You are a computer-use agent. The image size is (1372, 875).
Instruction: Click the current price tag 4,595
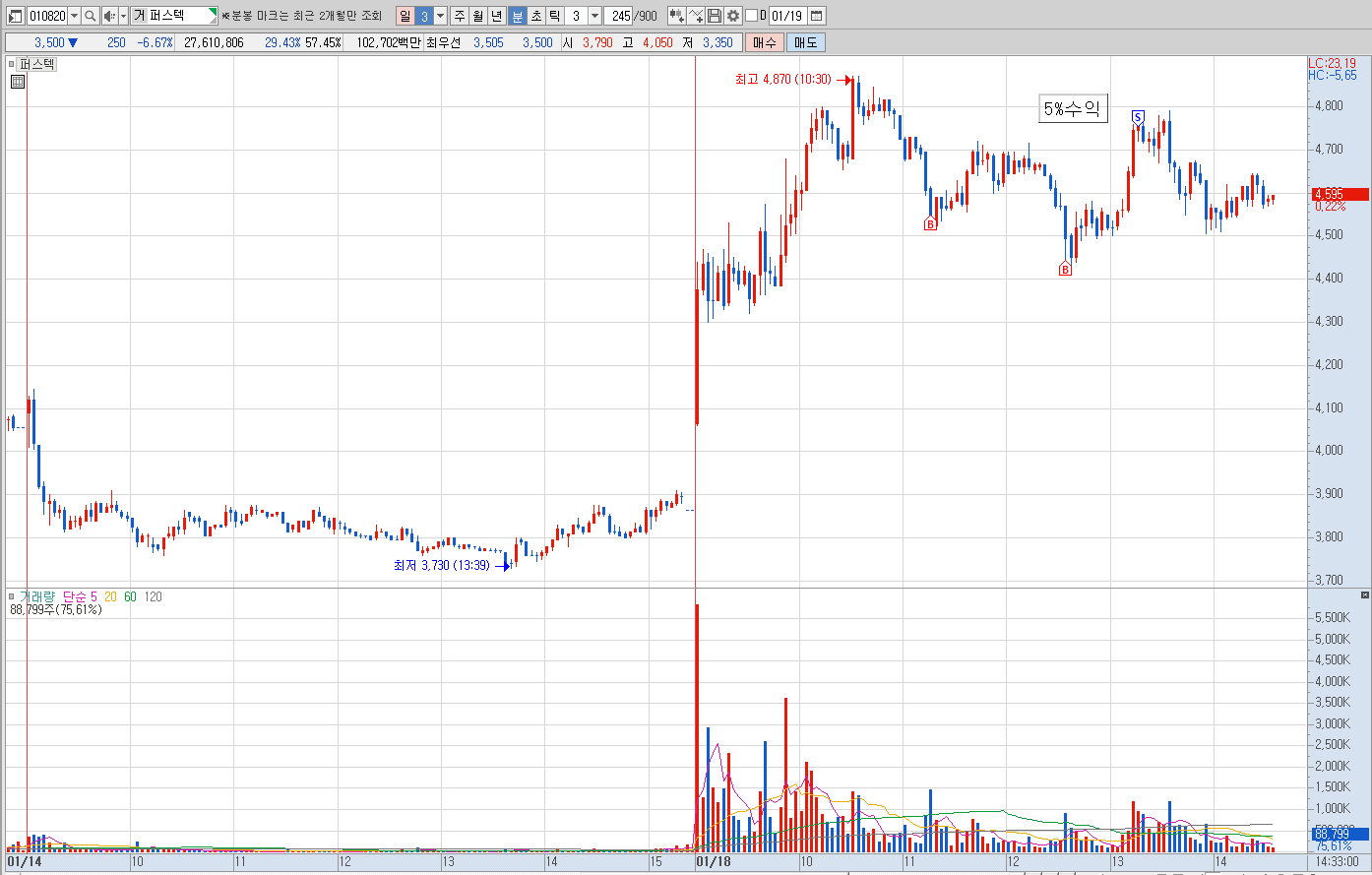tap(1340, 194)
